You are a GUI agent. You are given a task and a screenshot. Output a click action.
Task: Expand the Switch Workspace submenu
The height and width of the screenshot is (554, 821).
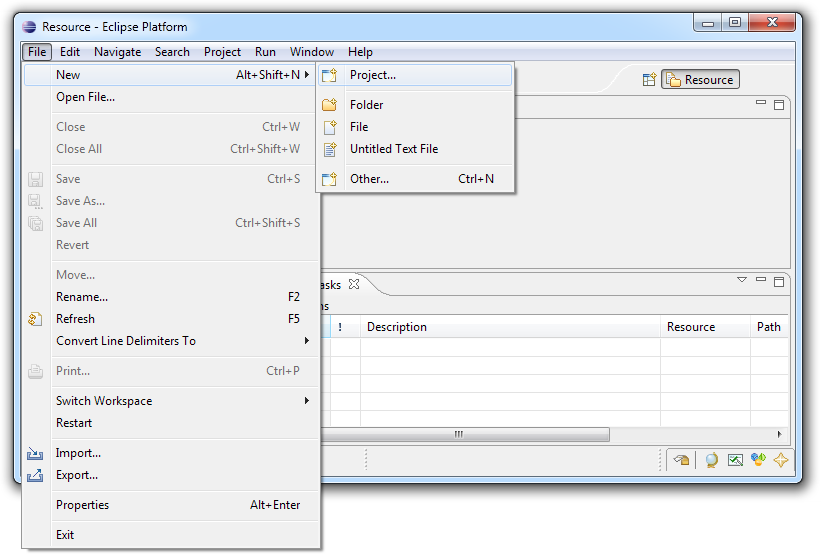click(307, 401)
